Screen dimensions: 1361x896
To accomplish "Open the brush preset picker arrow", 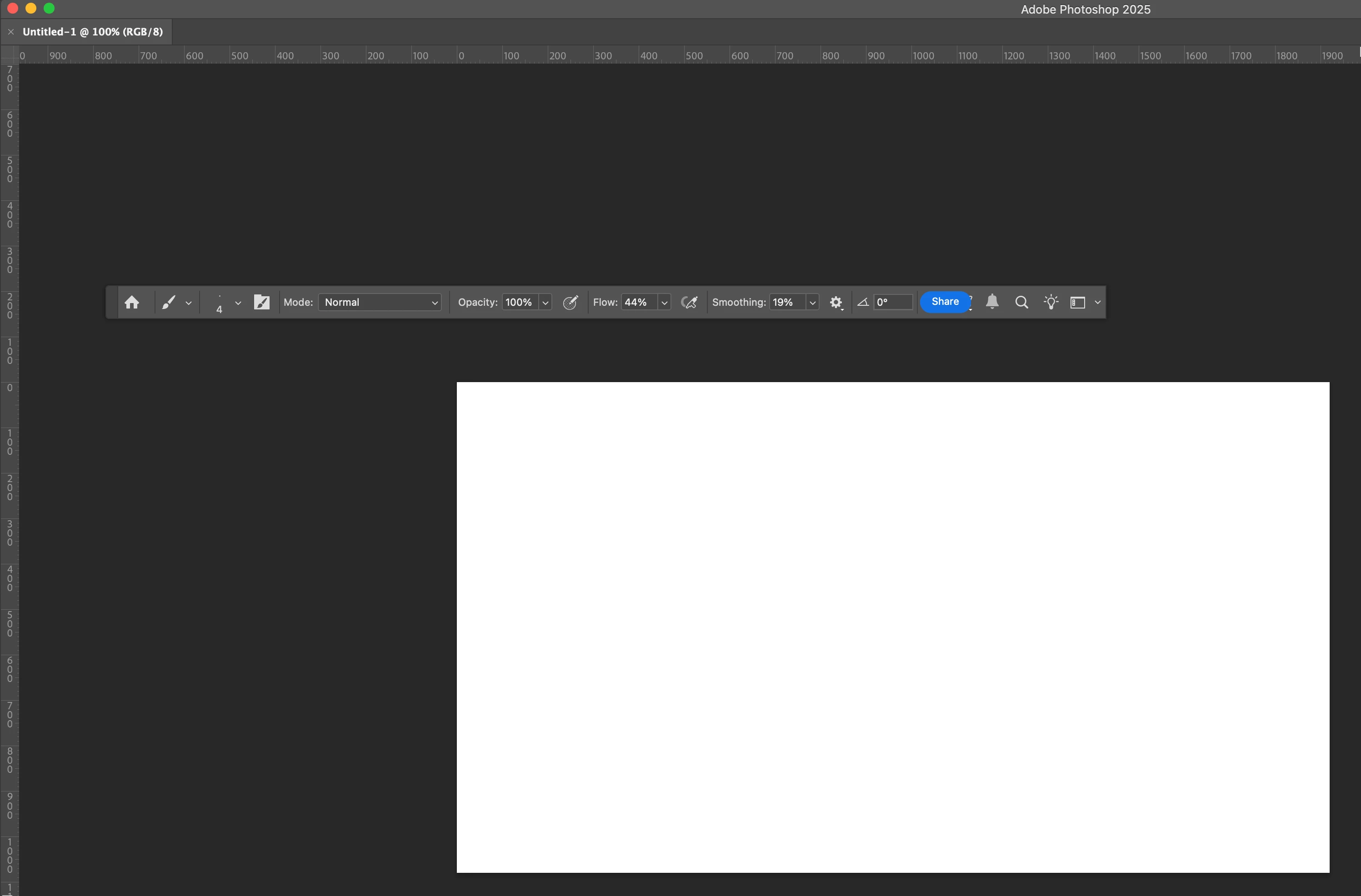I will coord(238,303).
